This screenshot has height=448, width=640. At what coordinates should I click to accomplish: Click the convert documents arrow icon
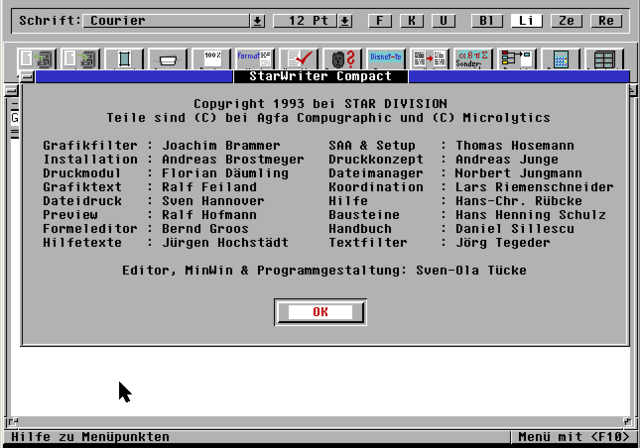[x=429, y=59]
